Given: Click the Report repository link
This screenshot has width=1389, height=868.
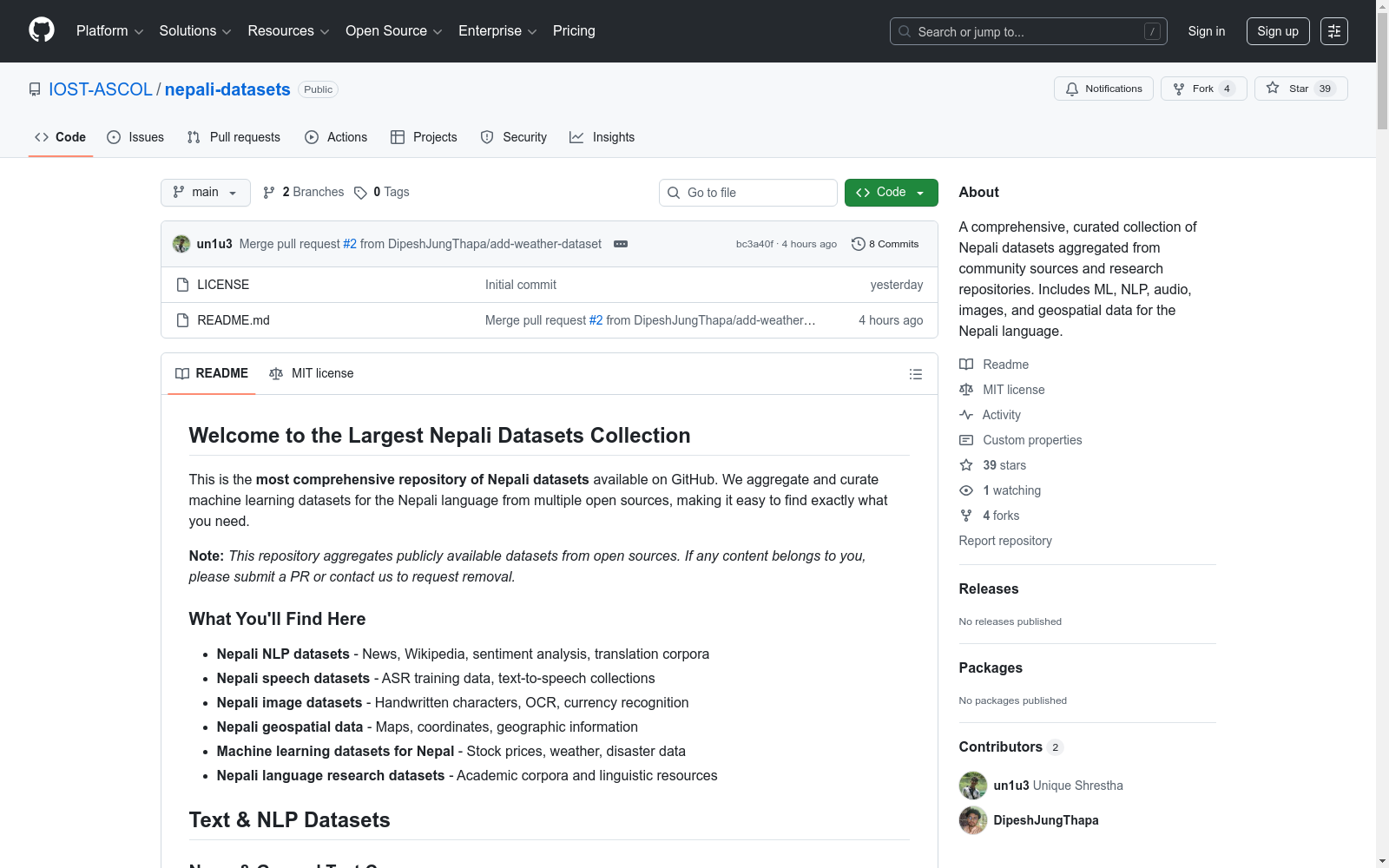Looking at the screenshot, I should [x=1005, y=541].
